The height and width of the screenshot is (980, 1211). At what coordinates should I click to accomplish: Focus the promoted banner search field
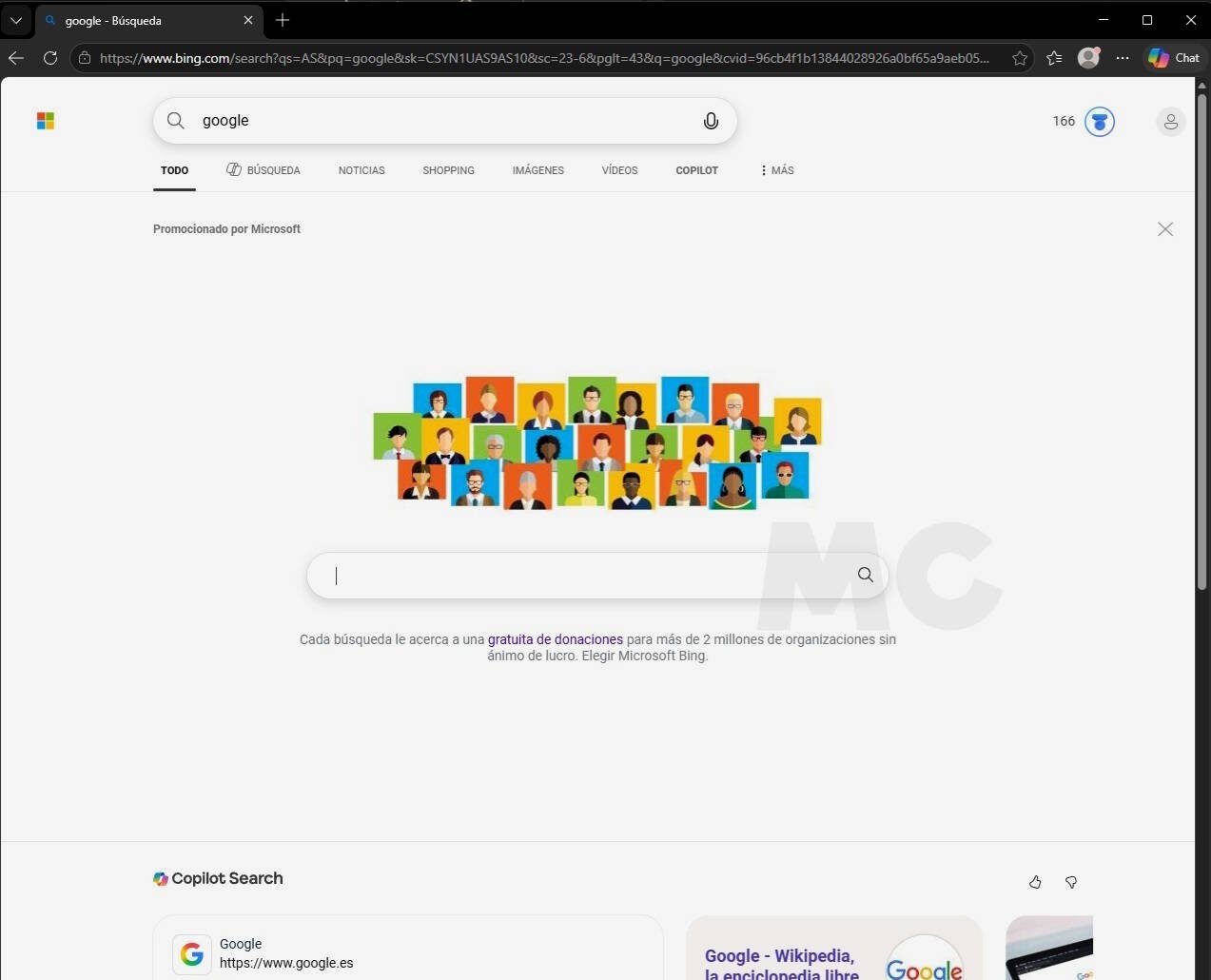pyautogui.click(x=597, y=576)
